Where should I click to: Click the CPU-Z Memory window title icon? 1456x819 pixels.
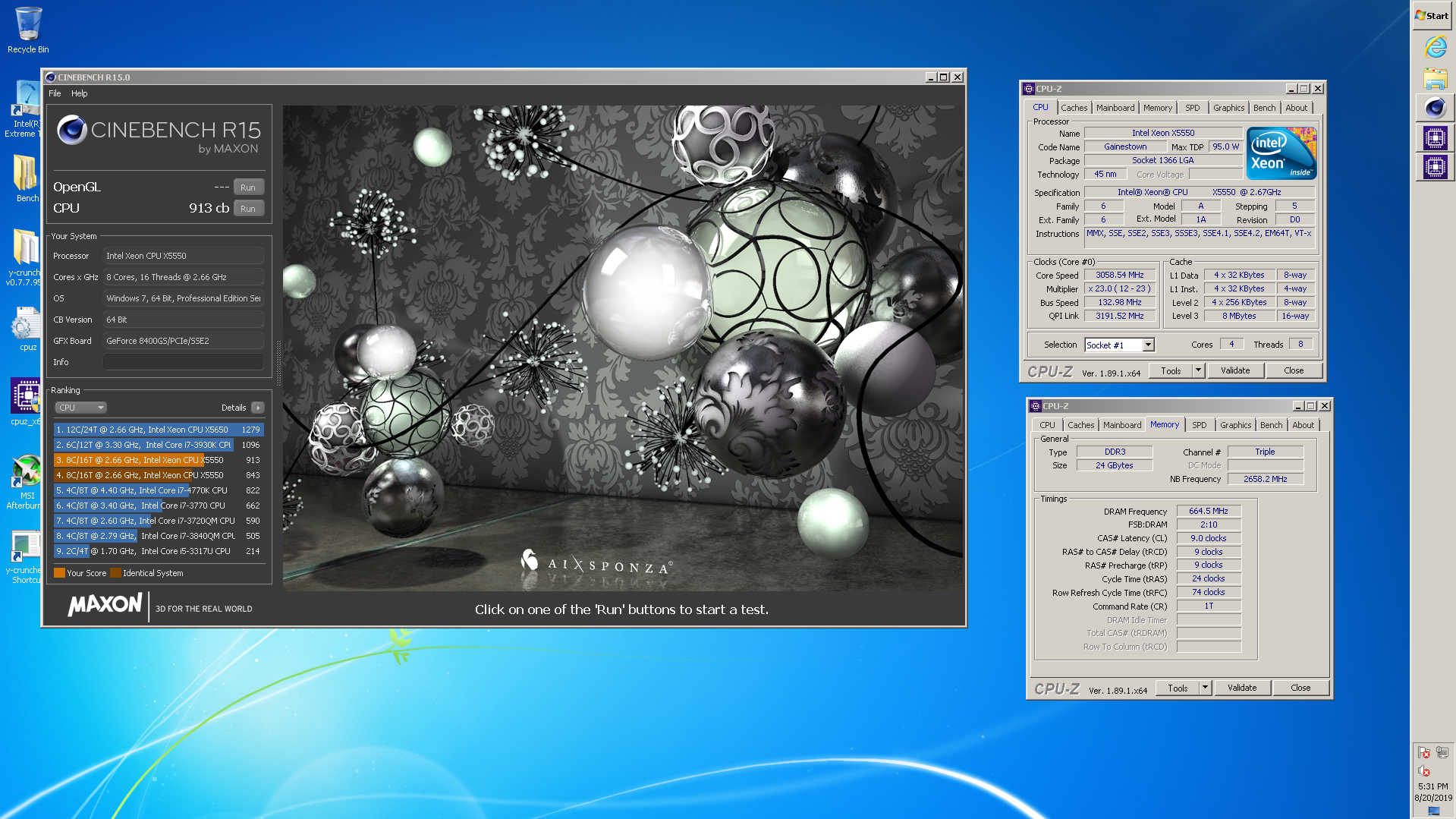point(1036,406)
